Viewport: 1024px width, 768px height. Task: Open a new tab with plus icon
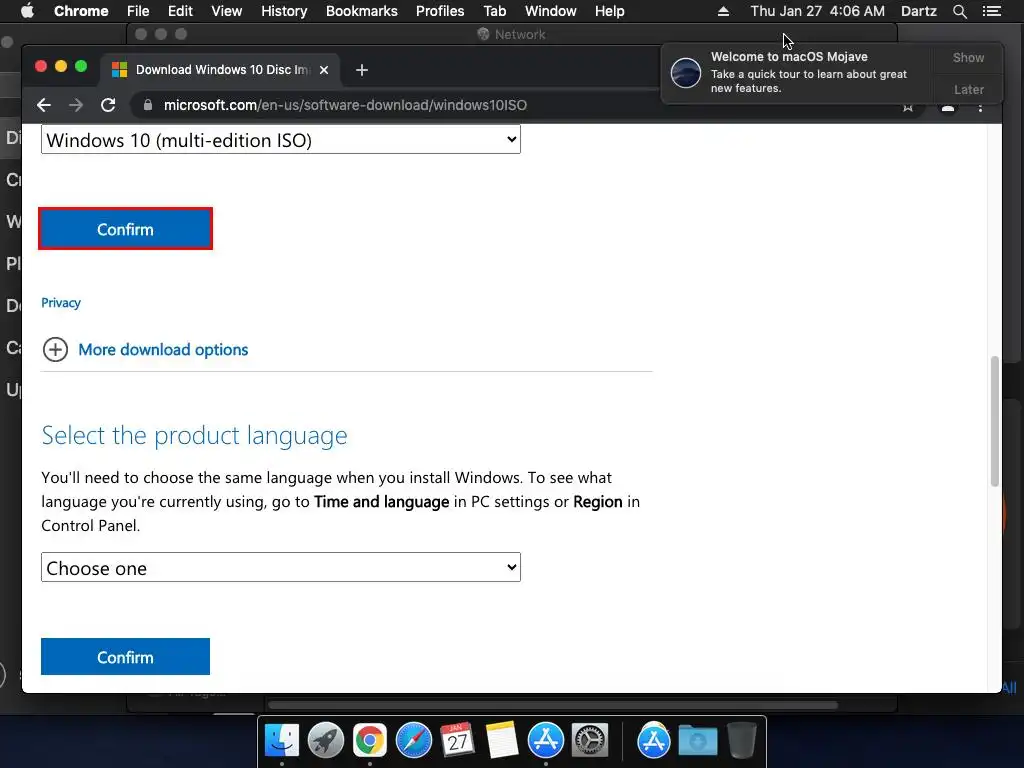pos(362,70)
